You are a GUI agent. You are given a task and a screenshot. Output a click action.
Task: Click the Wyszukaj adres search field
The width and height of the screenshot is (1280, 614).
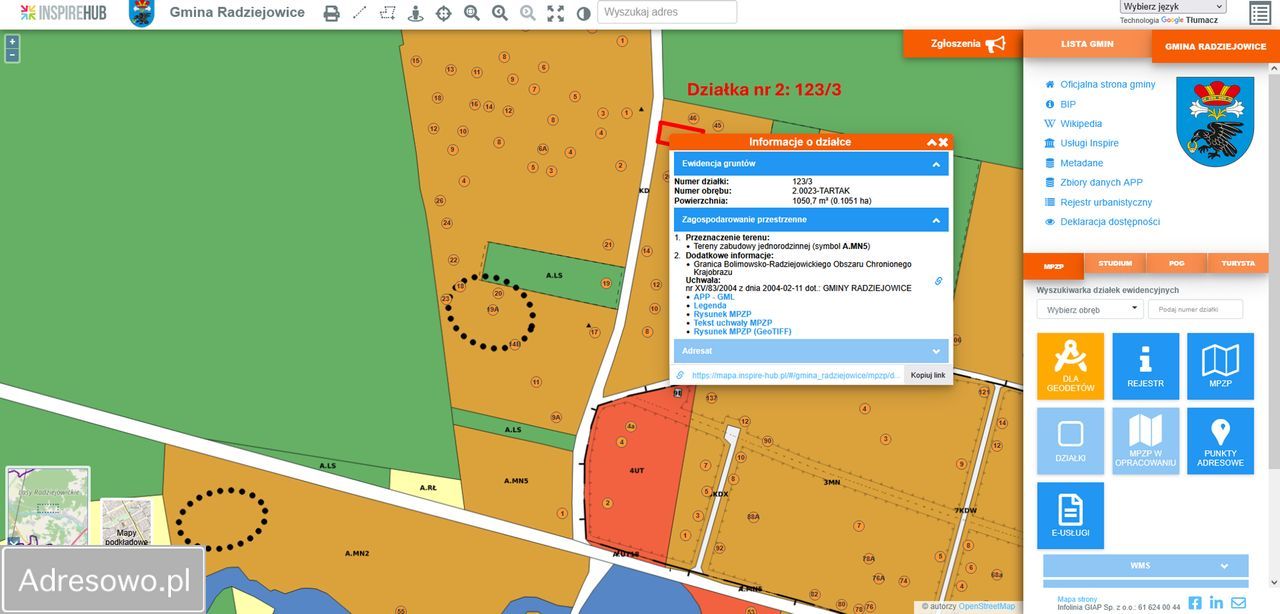tap(667, 12)
